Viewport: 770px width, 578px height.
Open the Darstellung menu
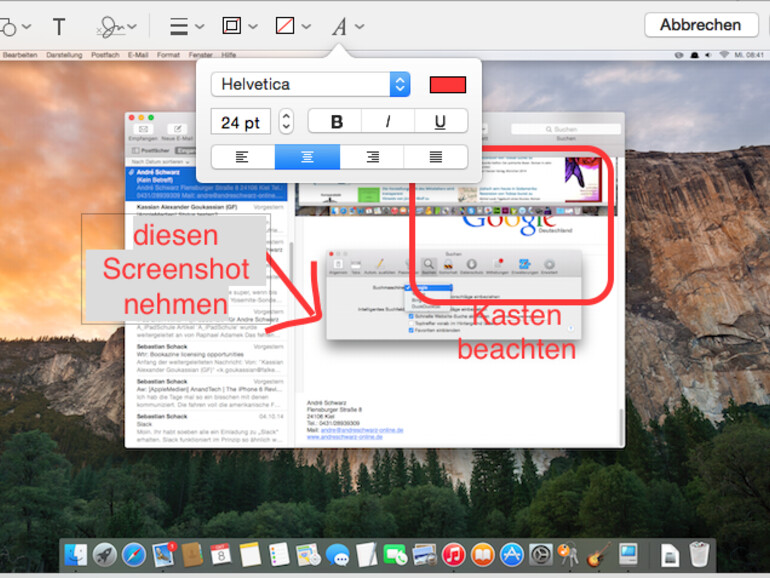64,55
